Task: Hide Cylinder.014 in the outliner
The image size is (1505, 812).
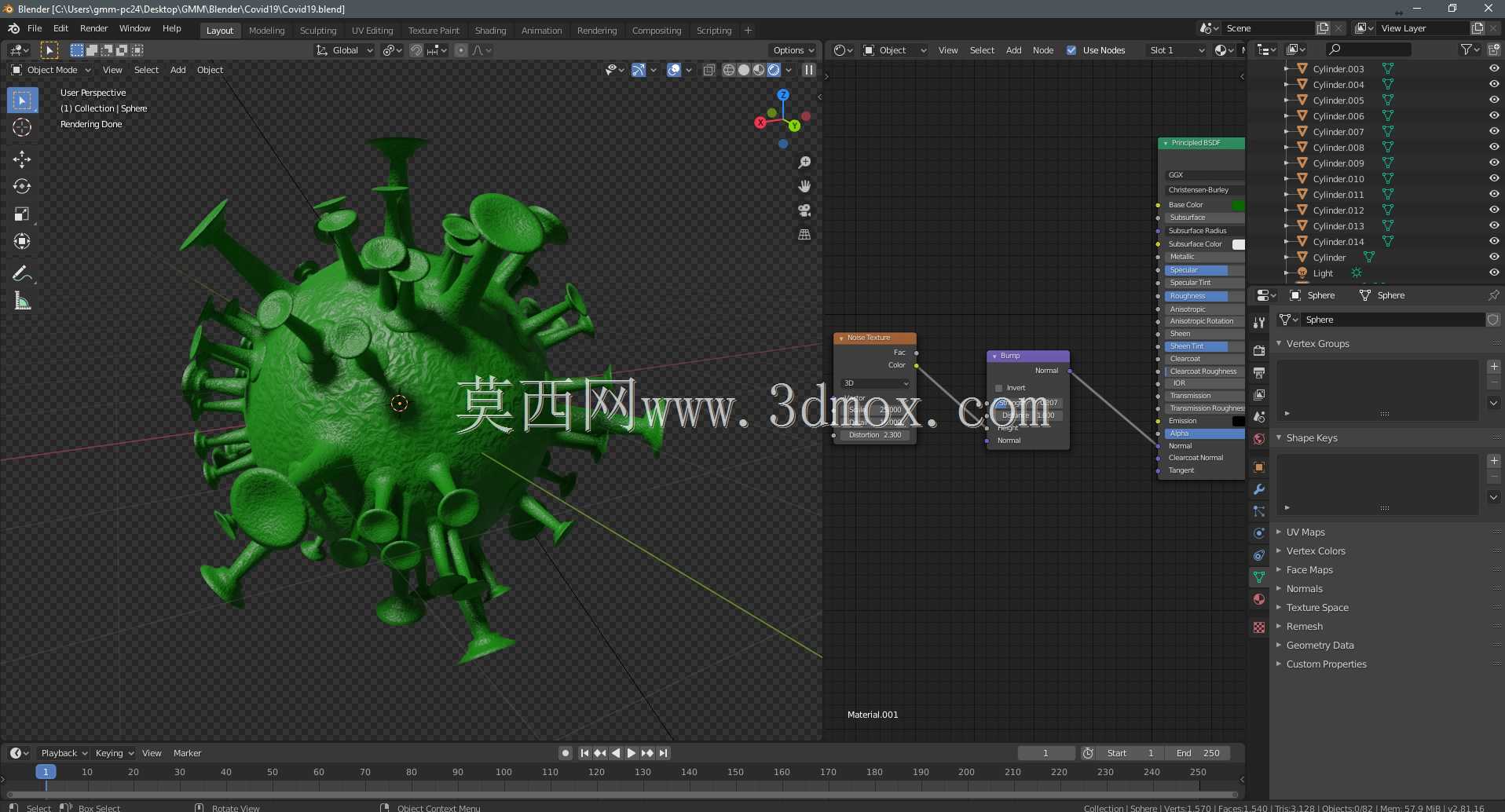Action: pyautogui.click(x=1494, y=241)
